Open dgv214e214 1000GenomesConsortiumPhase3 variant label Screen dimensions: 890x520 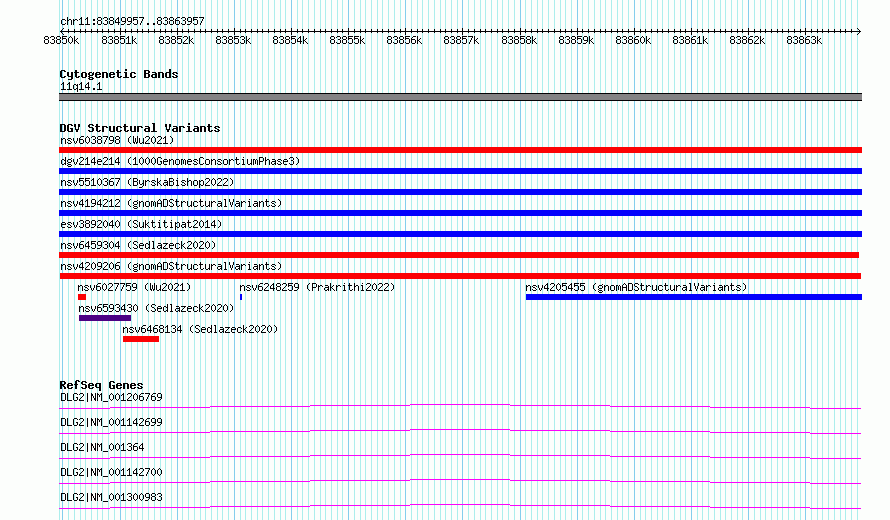pyautogui.click(x=180, y=161)
